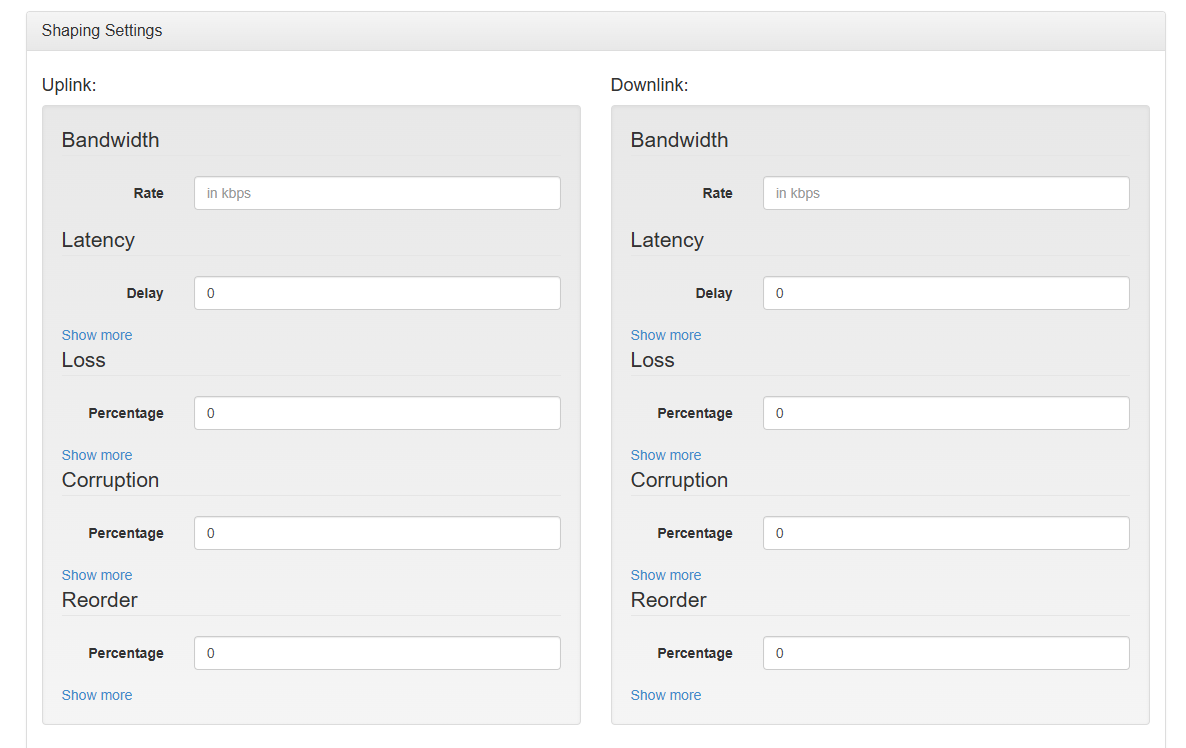Image resolution: width=1186 pixels, height=748 pixels.
Task: Show more Downlink Loss options
Action: point(666,455)
